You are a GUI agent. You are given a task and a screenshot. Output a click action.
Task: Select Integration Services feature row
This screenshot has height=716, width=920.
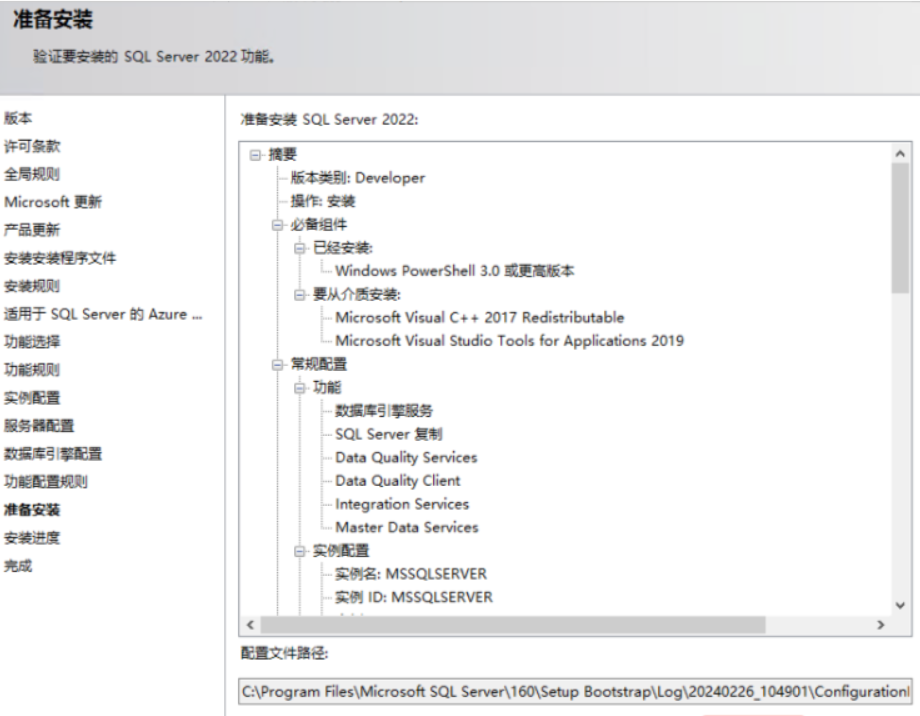pyautogui.click(x=402, y=504)
